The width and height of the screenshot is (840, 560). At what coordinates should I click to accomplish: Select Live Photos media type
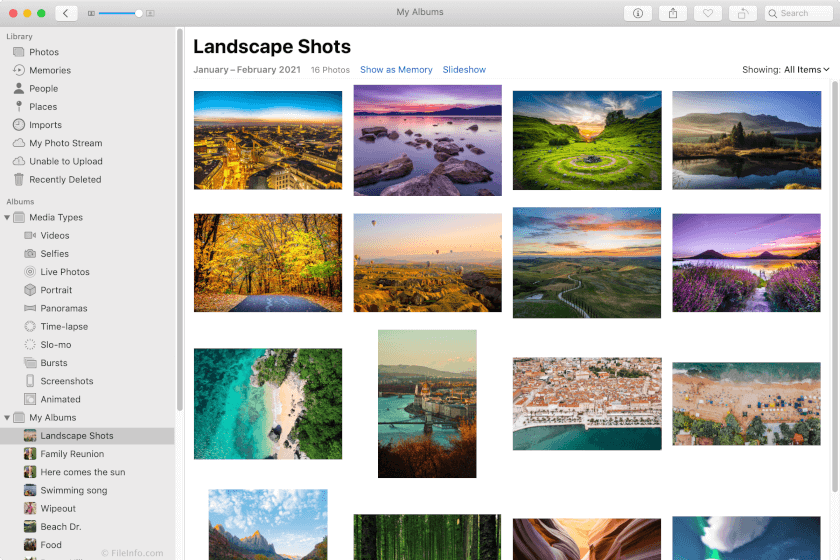(x=87, y=272)
